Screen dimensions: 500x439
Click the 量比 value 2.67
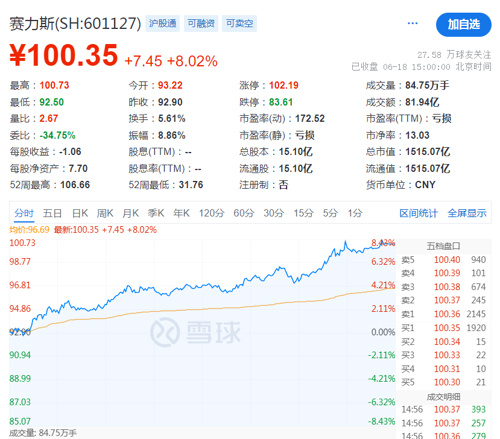point(49,118)
